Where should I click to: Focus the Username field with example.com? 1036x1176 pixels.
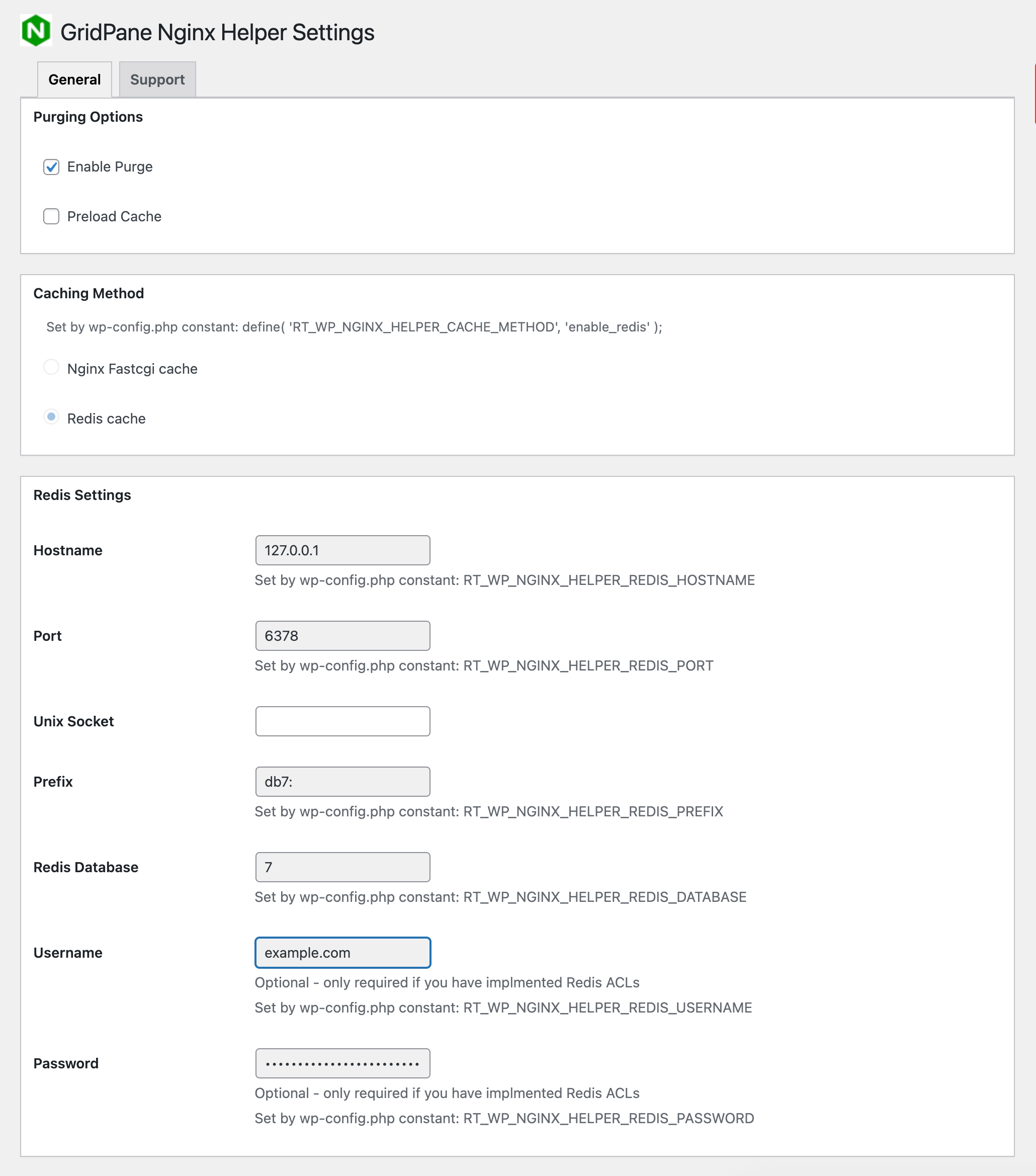click(342, 953)
